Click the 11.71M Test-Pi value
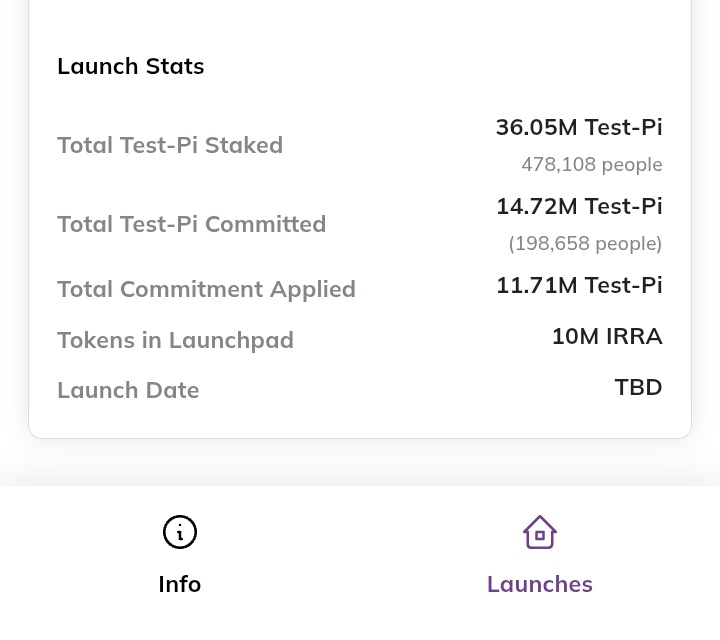Image resolution: width=720 pixels, height=640 pixels. click(x=579, y=285)
